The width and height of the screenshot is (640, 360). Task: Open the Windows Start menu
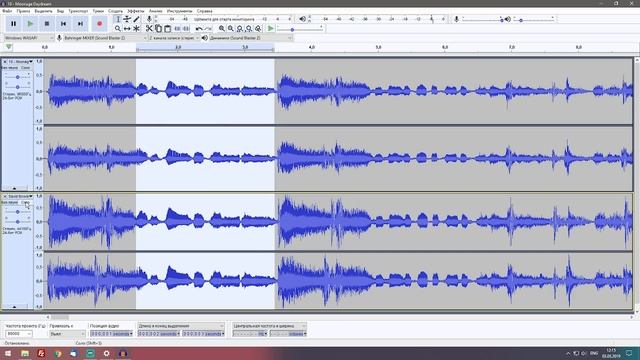click(x=8, y=353)
